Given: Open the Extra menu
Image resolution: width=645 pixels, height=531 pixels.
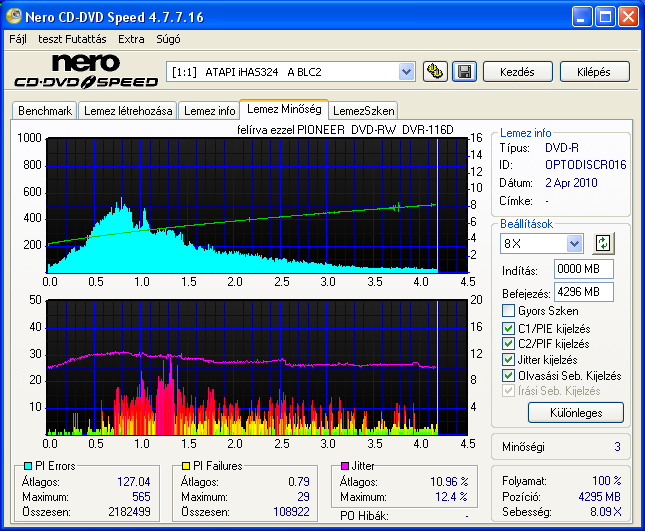Looking at the screenshot, I should (131, 39).
